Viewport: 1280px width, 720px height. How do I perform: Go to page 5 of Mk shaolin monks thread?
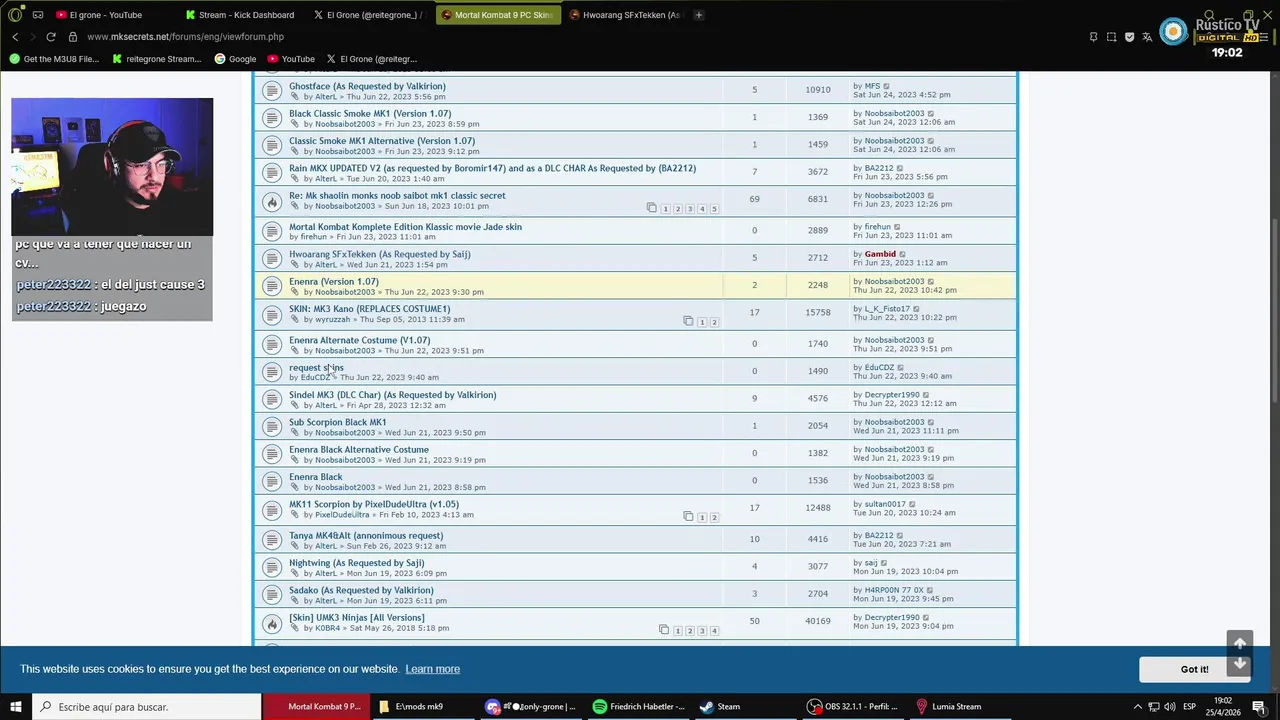tap(714, 209)
